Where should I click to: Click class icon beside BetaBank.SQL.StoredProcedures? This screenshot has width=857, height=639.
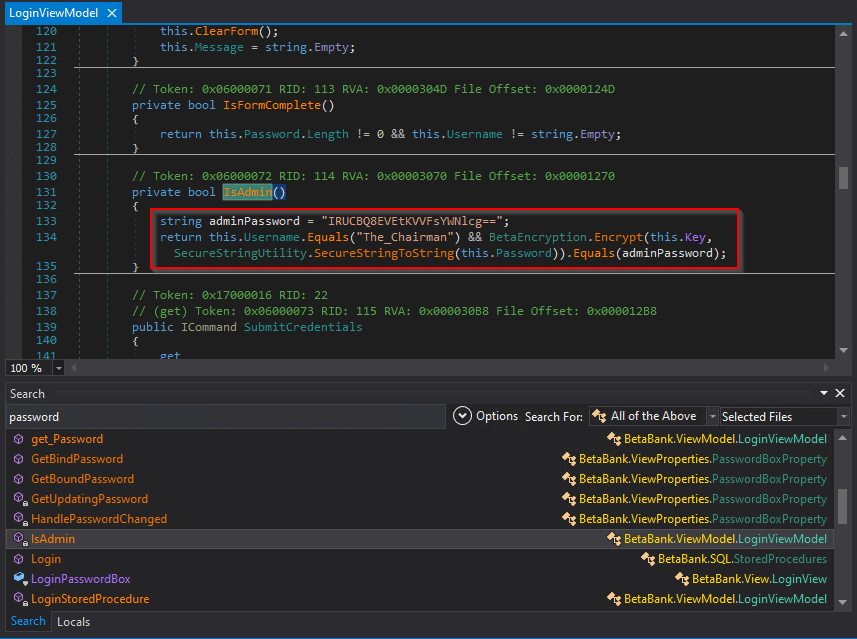pos(647,559)
